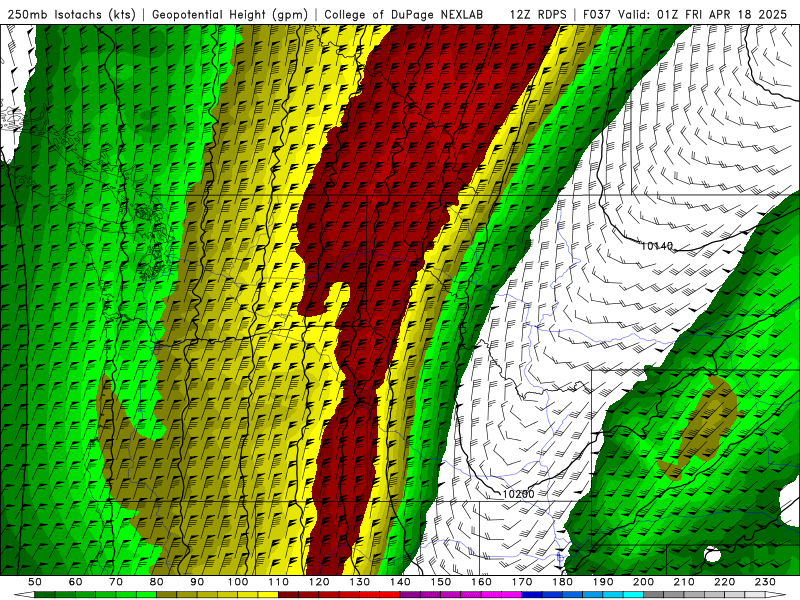Click the 'Geopotential Height (gpm)' header label

point(230,14)
